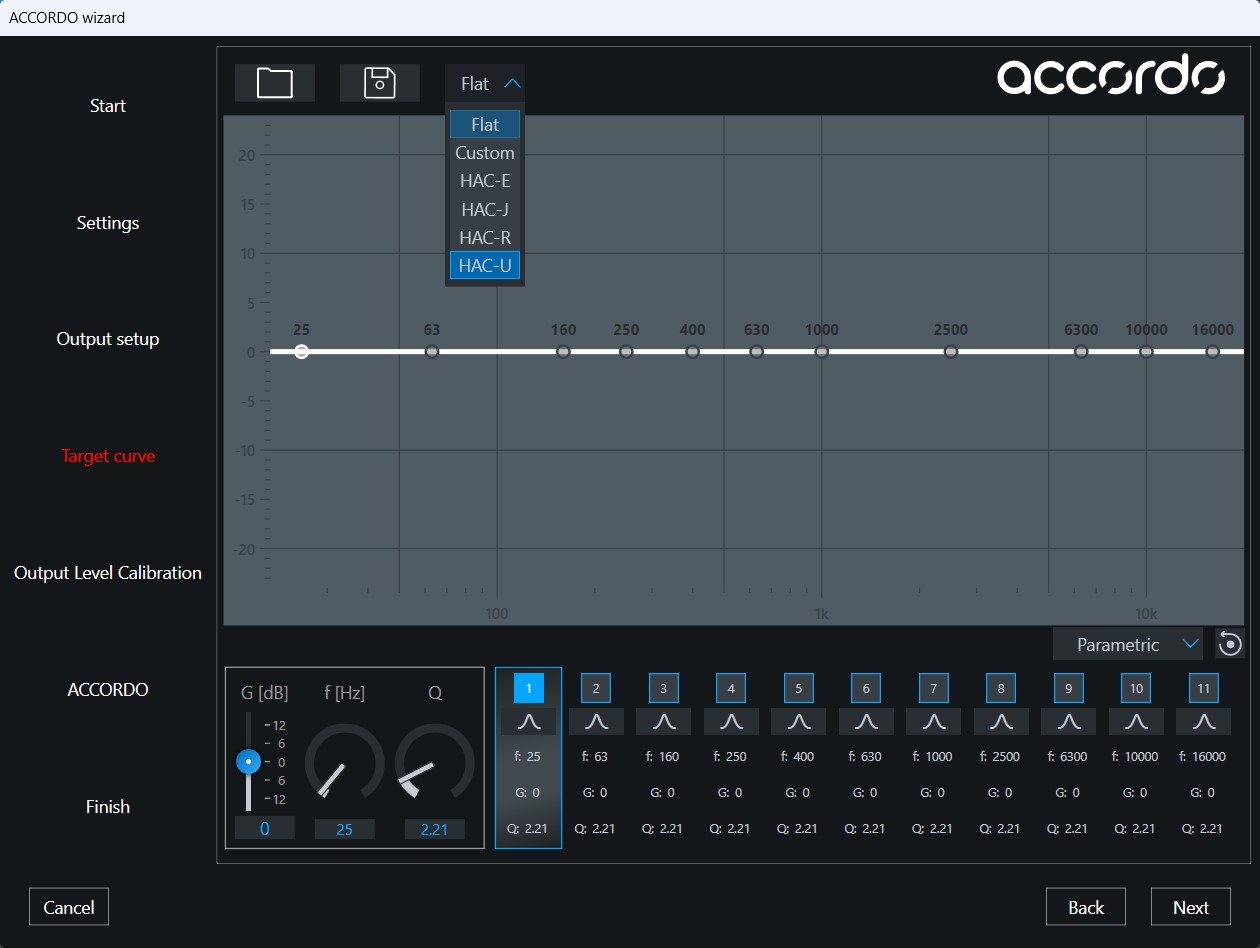Screen dimensions: 1260x948
Task: Select EQ band 5 toggle
Action: pyautogui.click(x=799, y=688)
